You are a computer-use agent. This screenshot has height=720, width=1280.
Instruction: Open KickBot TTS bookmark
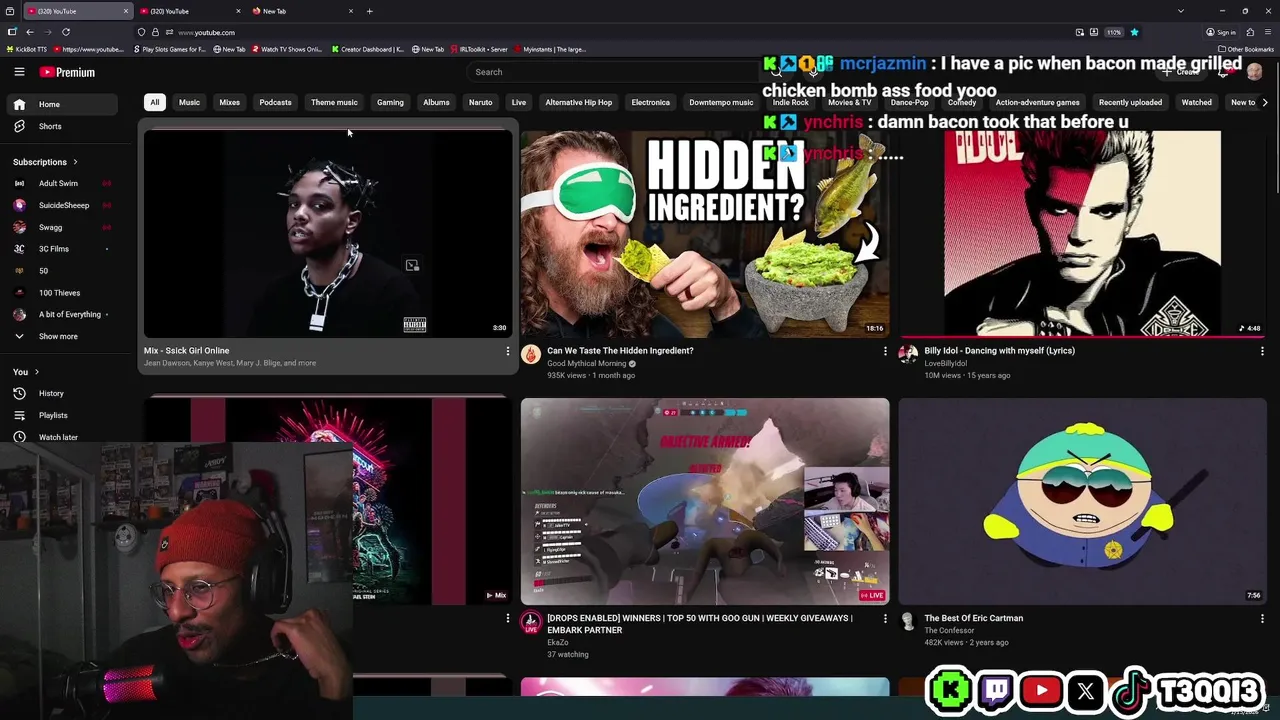pyautogui.click(x=26, y=49)
